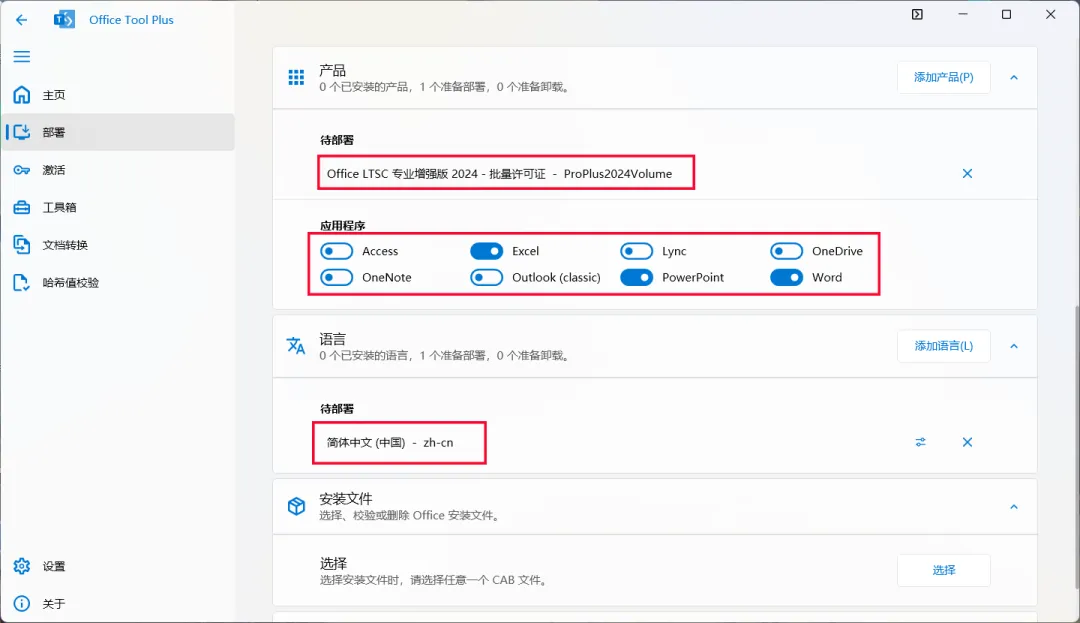Click the 安装文件 section heading

346,498
